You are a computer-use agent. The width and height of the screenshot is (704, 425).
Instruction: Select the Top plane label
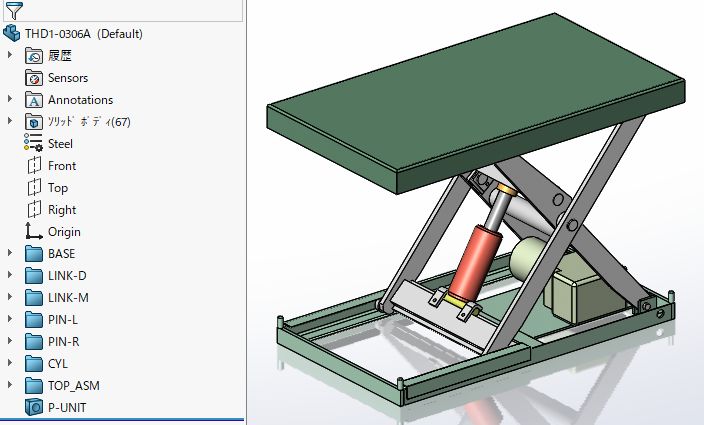point(58,188)
